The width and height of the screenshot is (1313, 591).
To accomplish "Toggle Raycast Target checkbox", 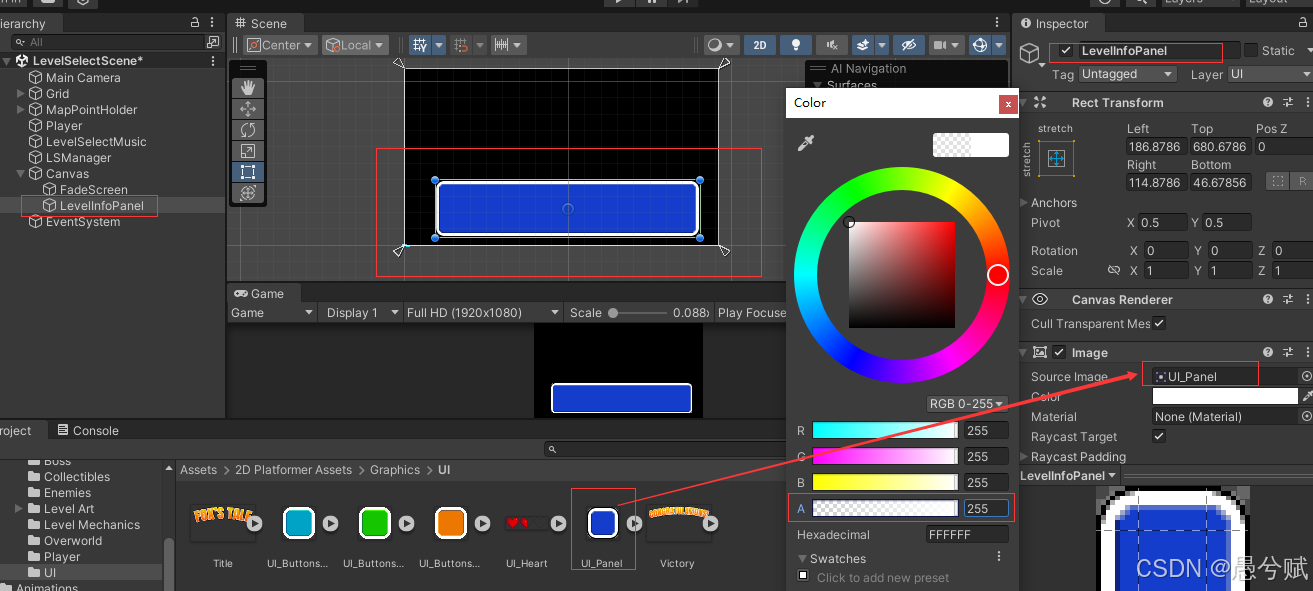I will (x=1159, y=436).
